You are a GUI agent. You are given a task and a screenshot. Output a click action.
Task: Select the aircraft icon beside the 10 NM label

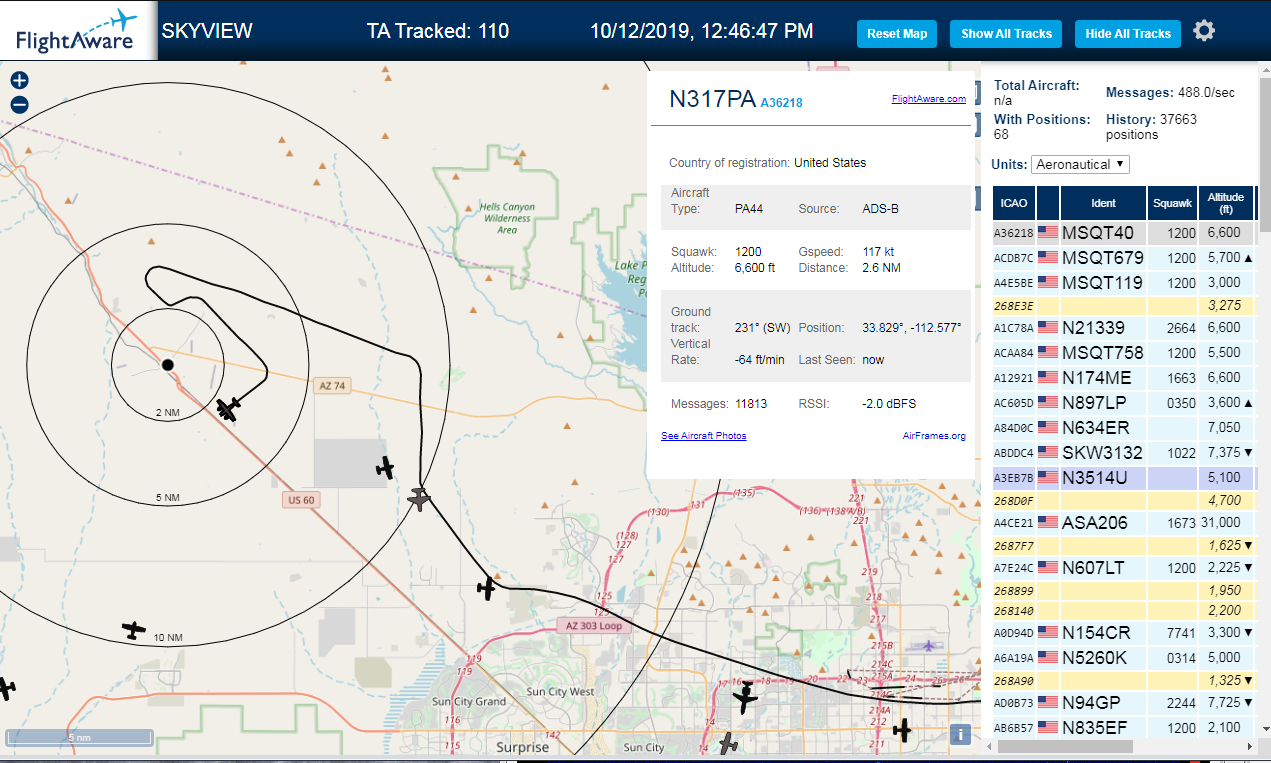point(133,630)
